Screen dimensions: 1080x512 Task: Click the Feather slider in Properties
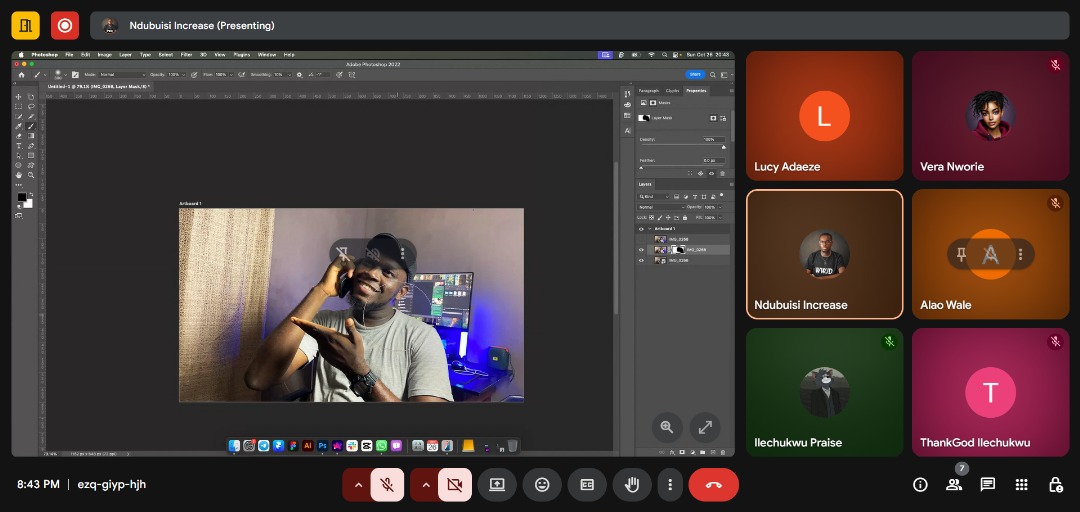(683, 167)
